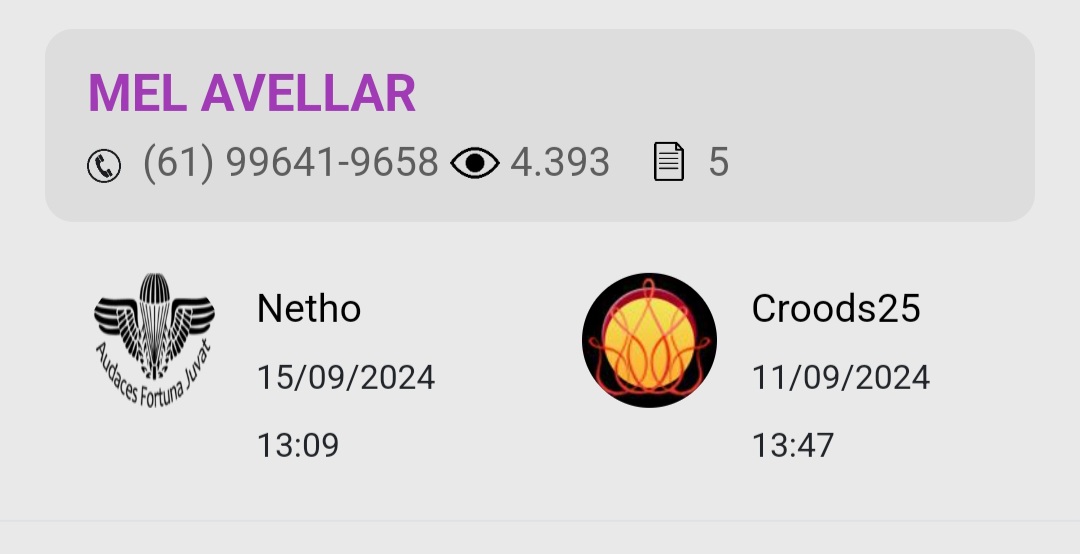Viewport: 1080px width, 554px height.
Task: Open Netho's winged parachute avatar
Action: tap(154, 340)
